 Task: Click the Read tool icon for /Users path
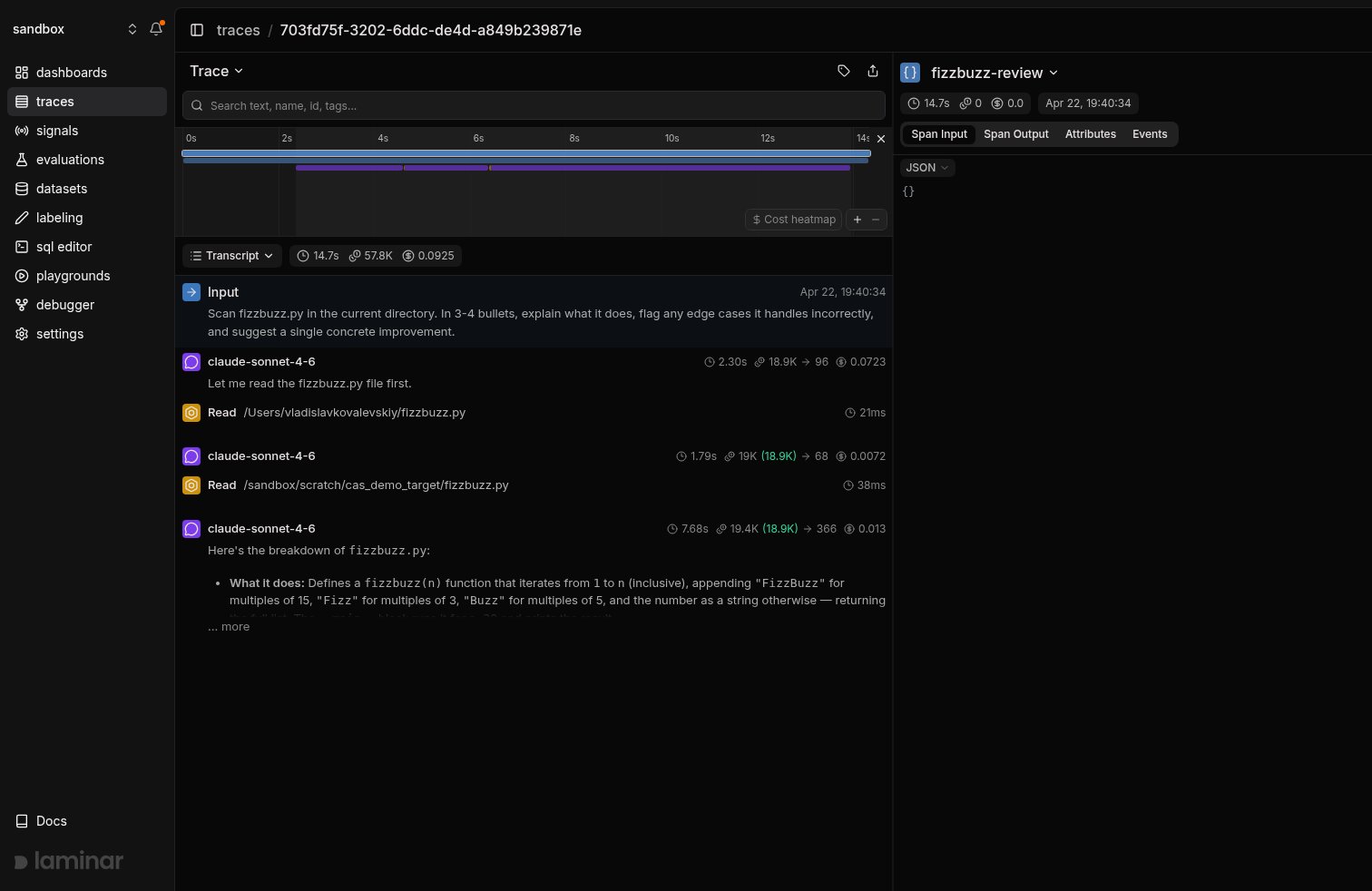[191, 413]
